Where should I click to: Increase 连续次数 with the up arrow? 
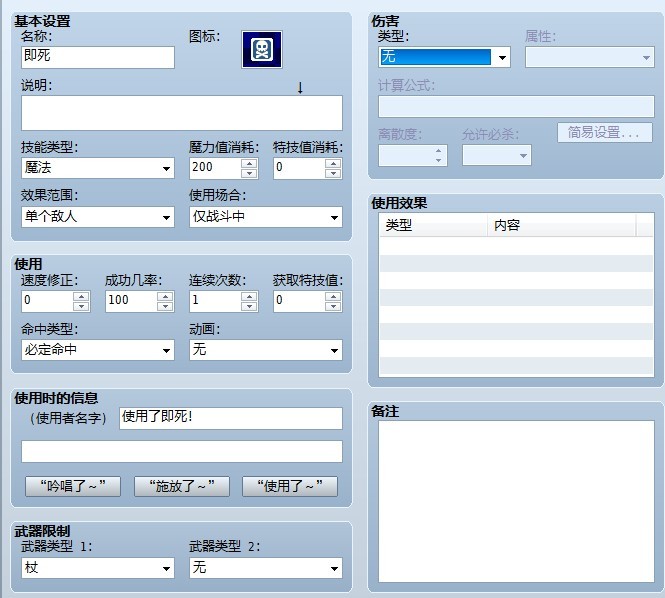[249, 296]
